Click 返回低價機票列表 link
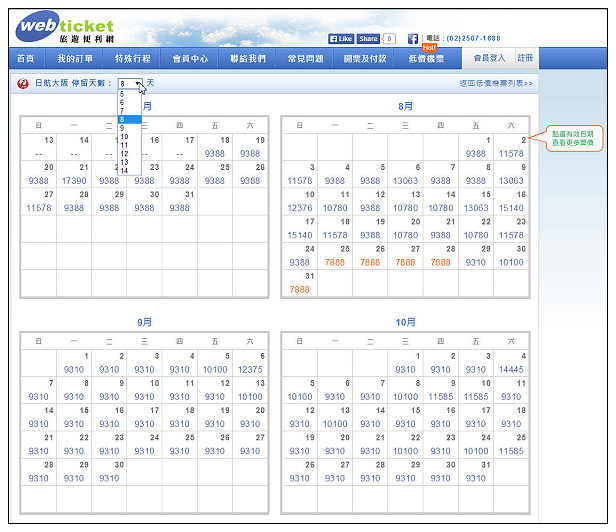The image size is (616, 532). [496, 84]
